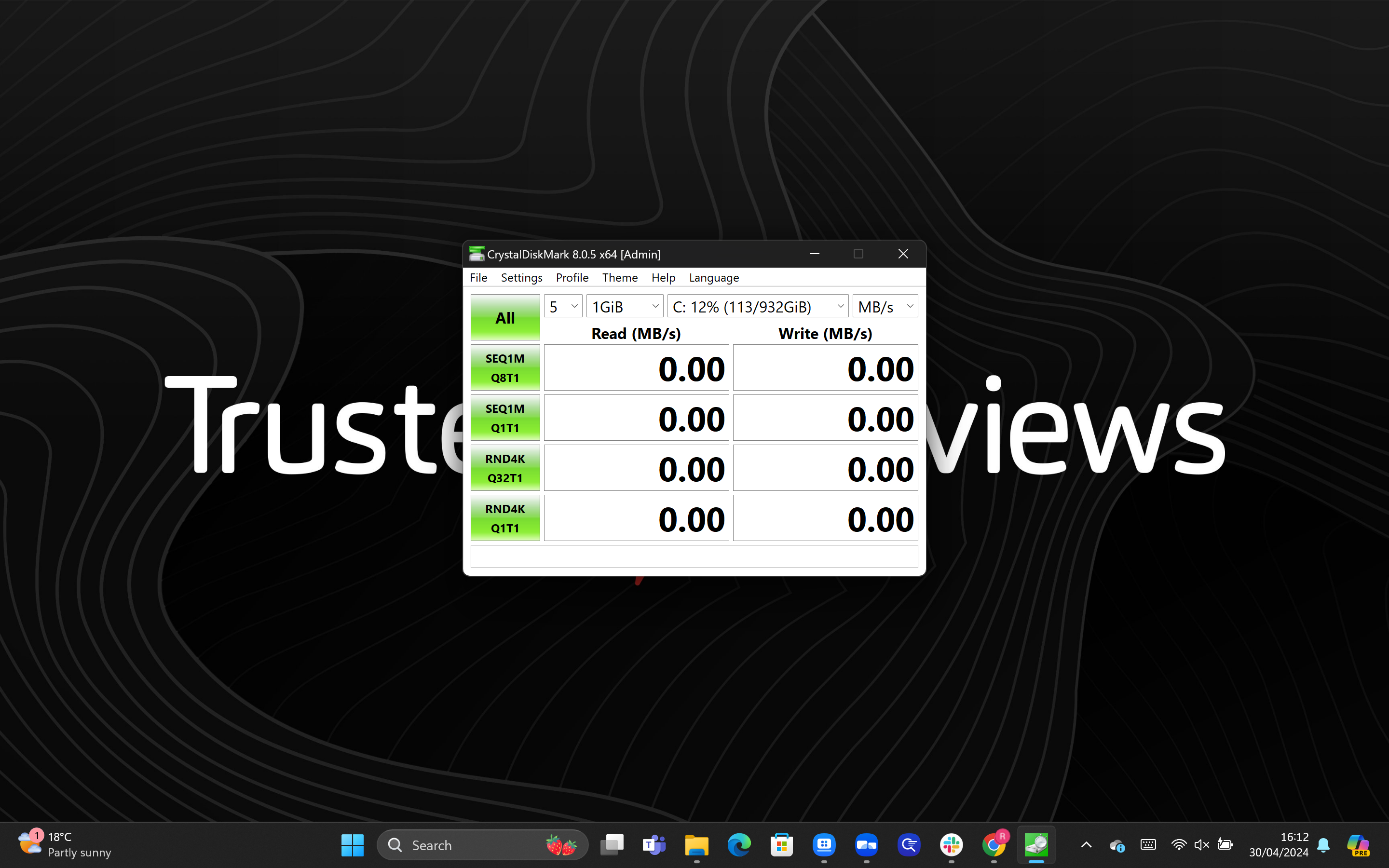Click the CrystalDiskMark taskbar icon
This screenshot has width=1389, height=868.
pos(1036,845)
